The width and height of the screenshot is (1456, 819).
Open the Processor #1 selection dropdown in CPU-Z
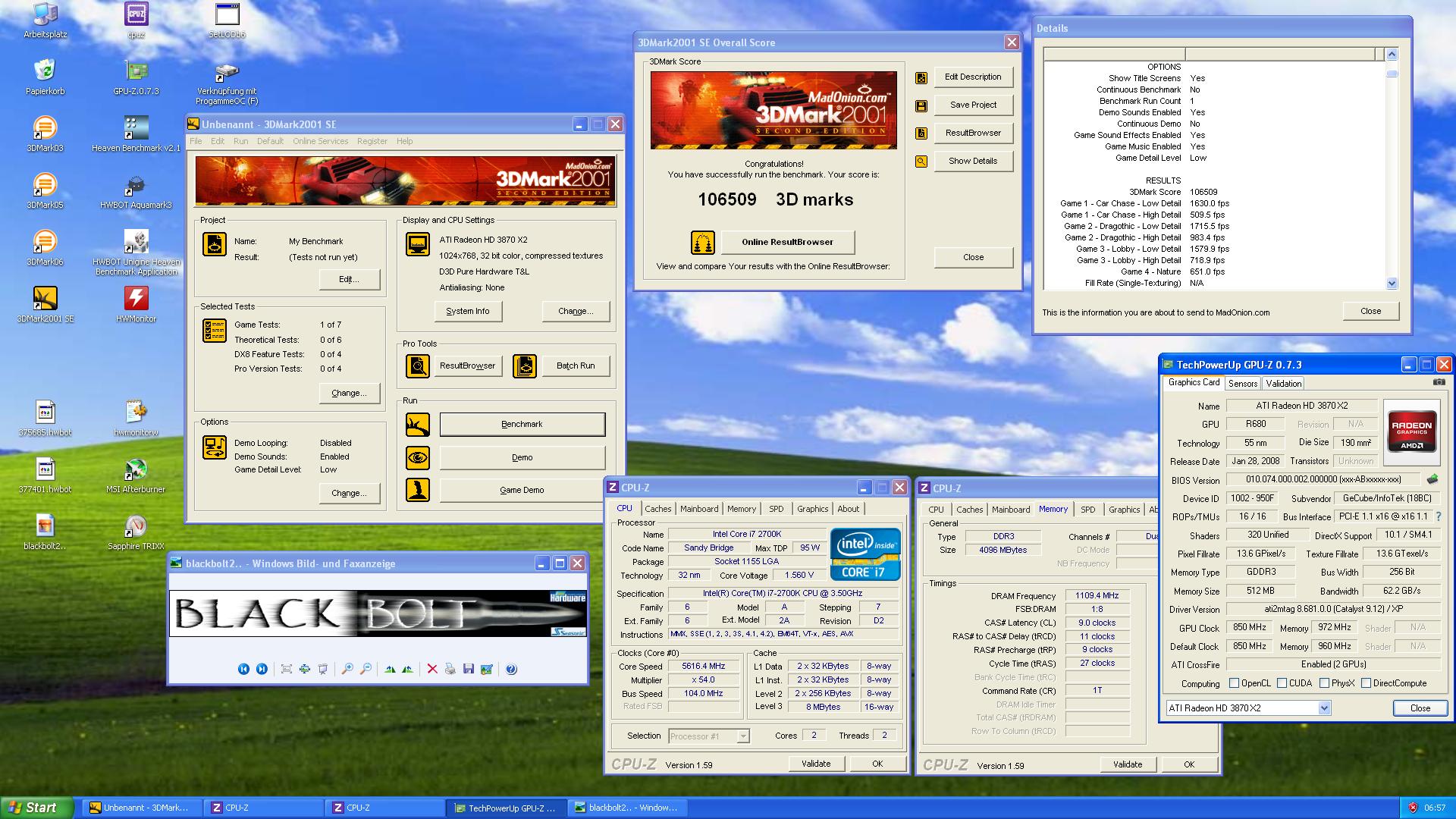(x=743, y=736)
